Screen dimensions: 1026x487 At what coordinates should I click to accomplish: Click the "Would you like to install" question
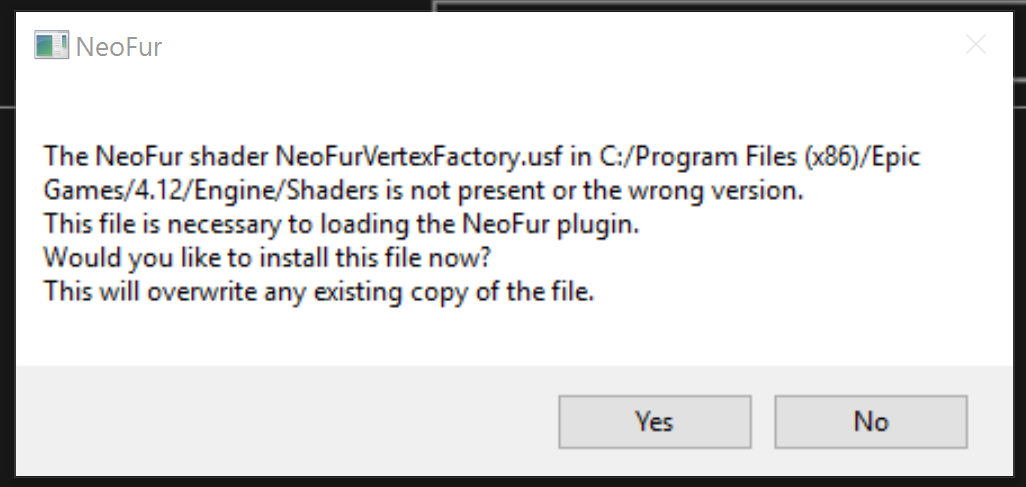[x=200, y=260]
